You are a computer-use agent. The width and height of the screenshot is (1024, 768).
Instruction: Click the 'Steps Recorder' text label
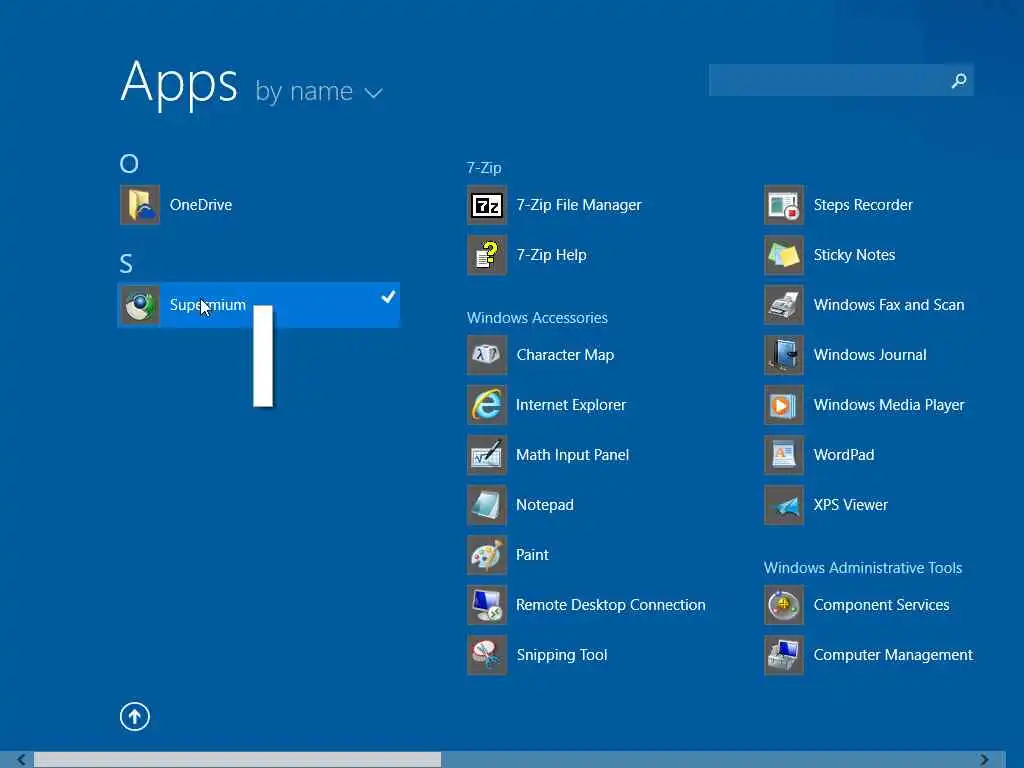pos(863,205)
